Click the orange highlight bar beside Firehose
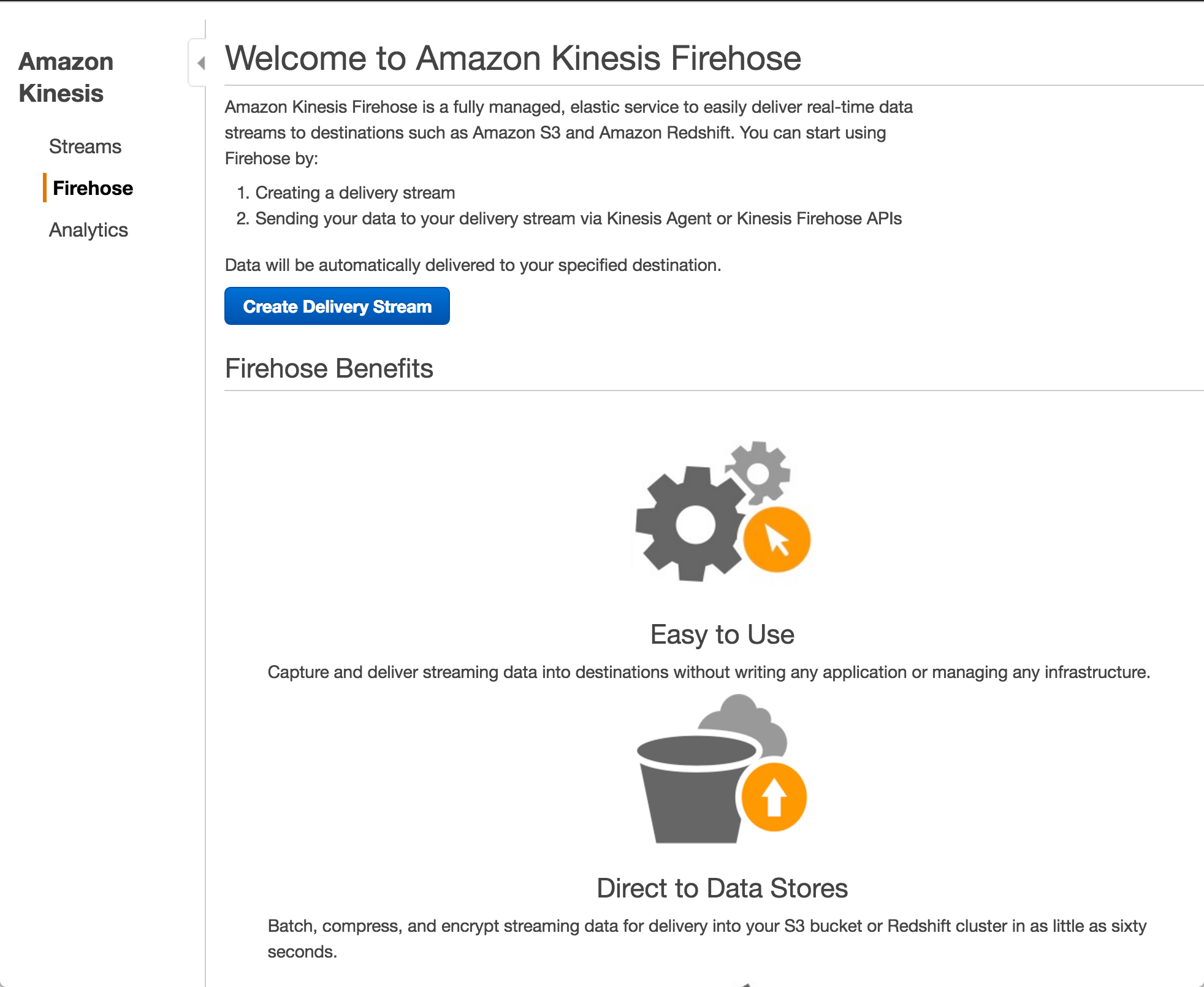 (x=45, y=188)
